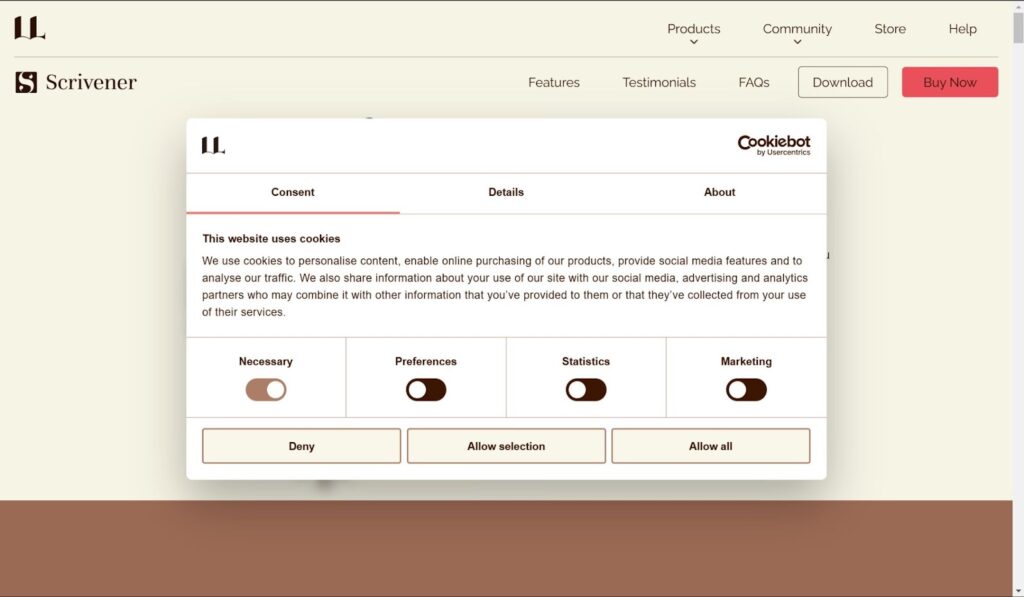
Task: Switch to the Details tab
Action: pyautogui.click(x=506, y=192)
